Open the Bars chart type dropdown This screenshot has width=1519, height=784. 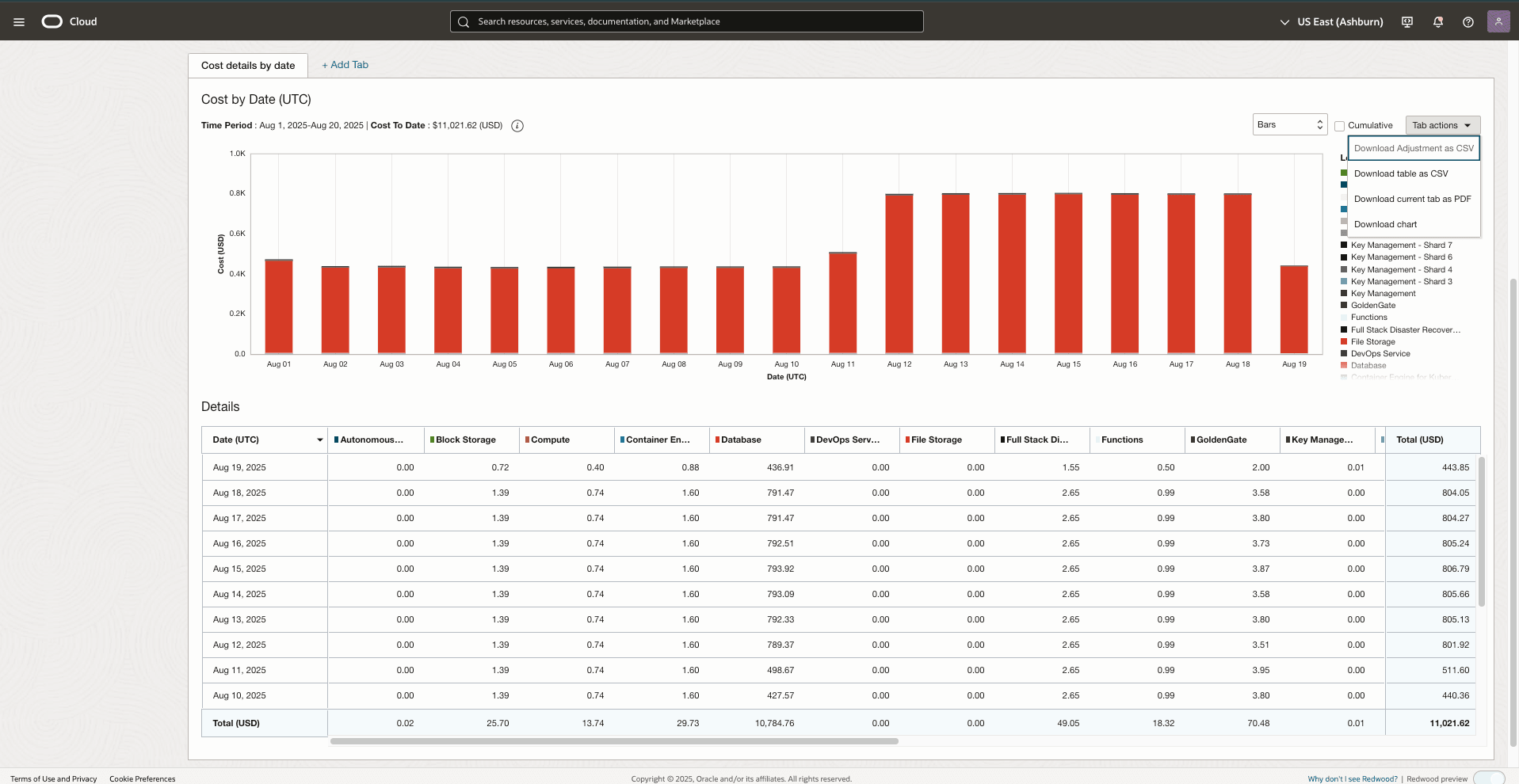click(1290, 124)
